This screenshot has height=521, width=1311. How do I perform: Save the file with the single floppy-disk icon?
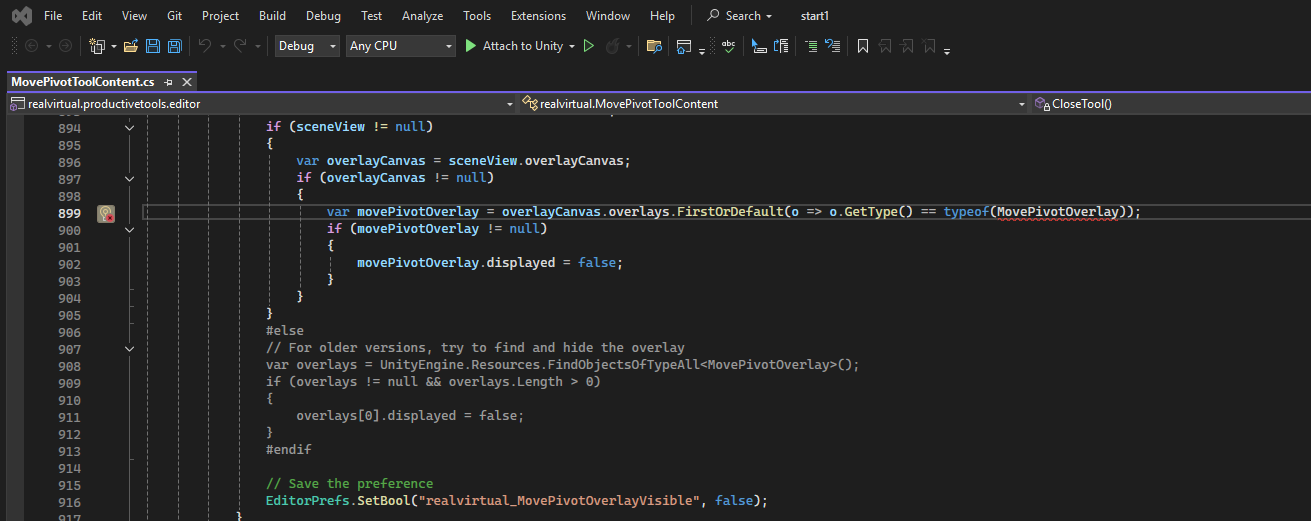point(153,46)
